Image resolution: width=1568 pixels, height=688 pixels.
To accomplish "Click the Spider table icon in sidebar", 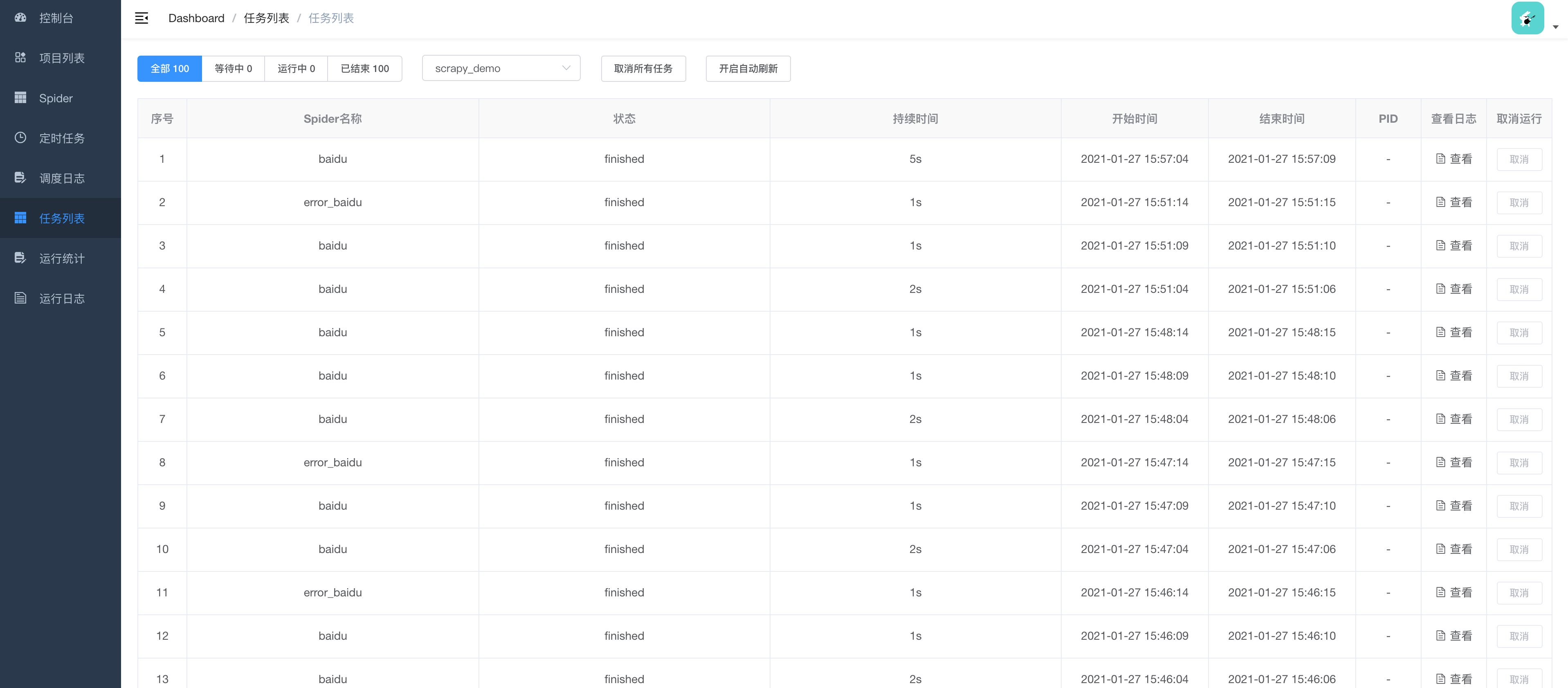I will (x=20, y=97).
